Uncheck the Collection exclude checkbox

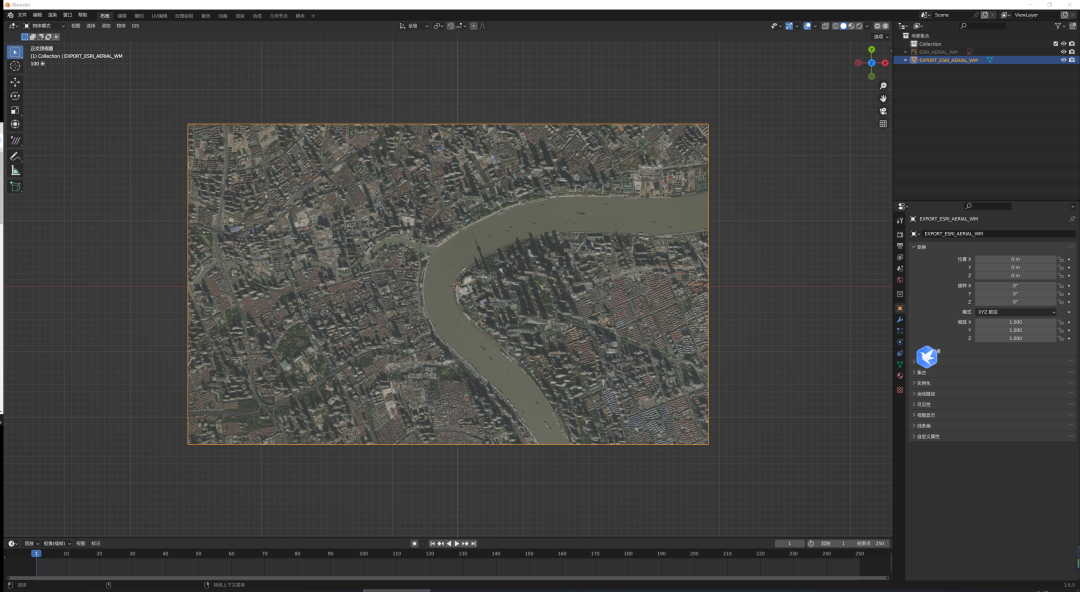[1055, 44]
